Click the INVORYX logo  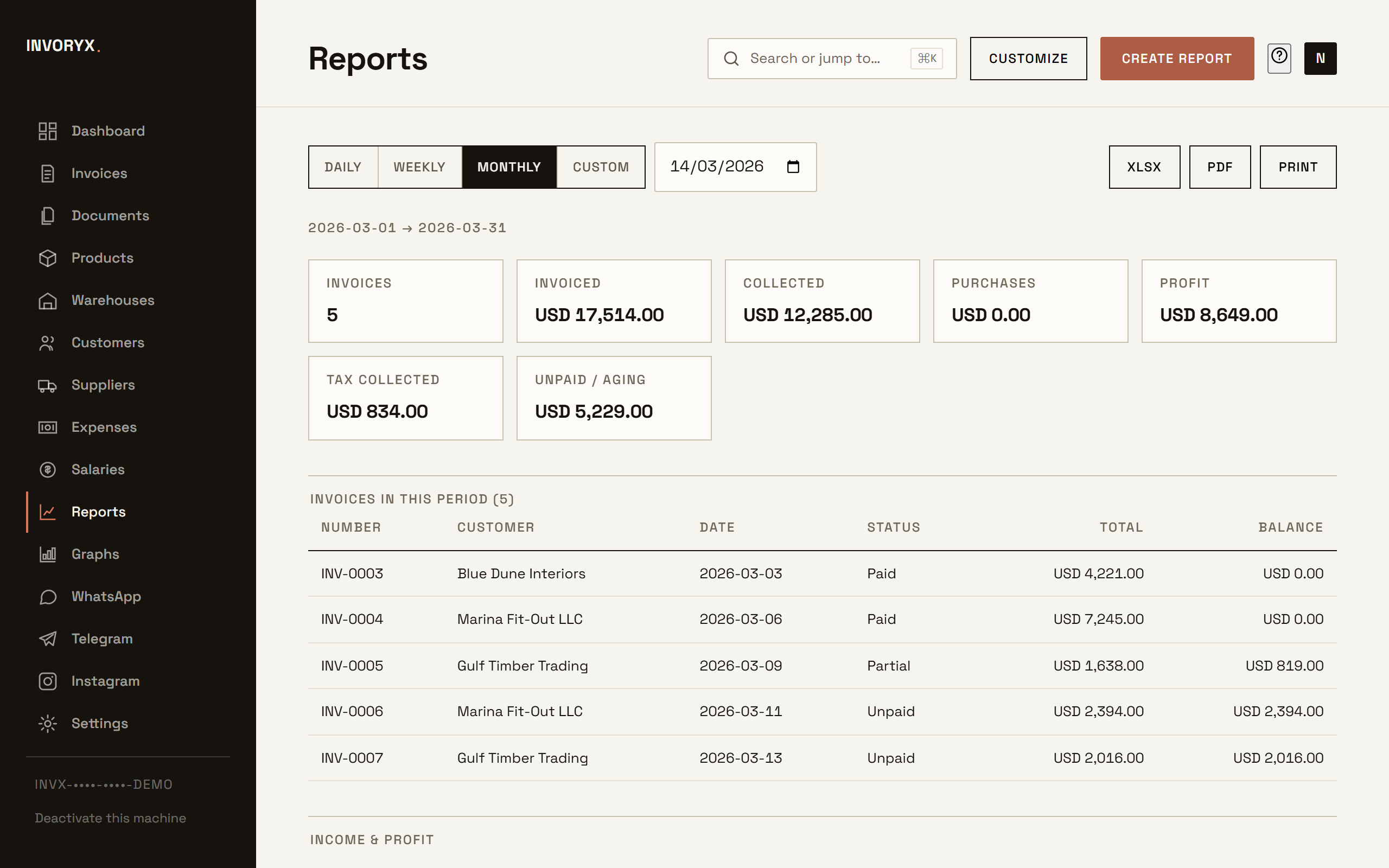63,46
